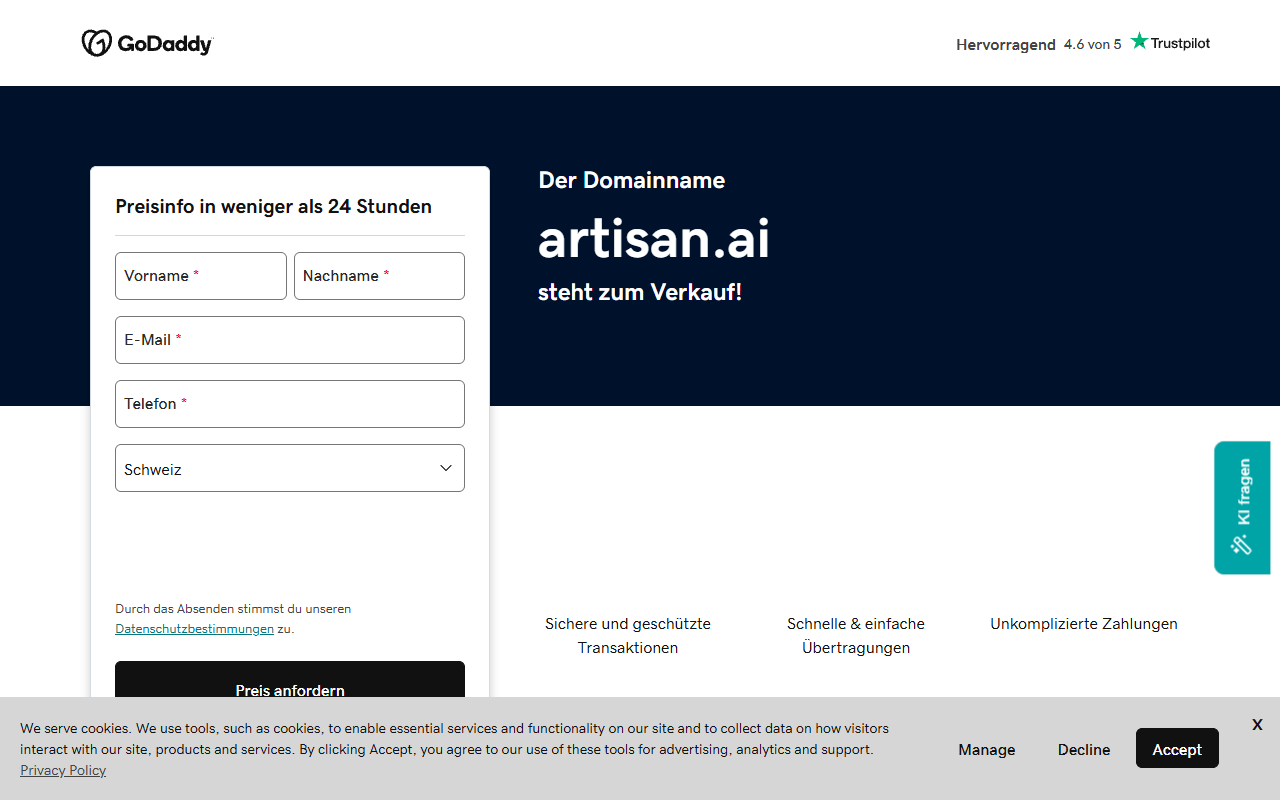Viewport: 1280px width, 800px height.
Task: Click into the Telefon field
Action: 290,404
